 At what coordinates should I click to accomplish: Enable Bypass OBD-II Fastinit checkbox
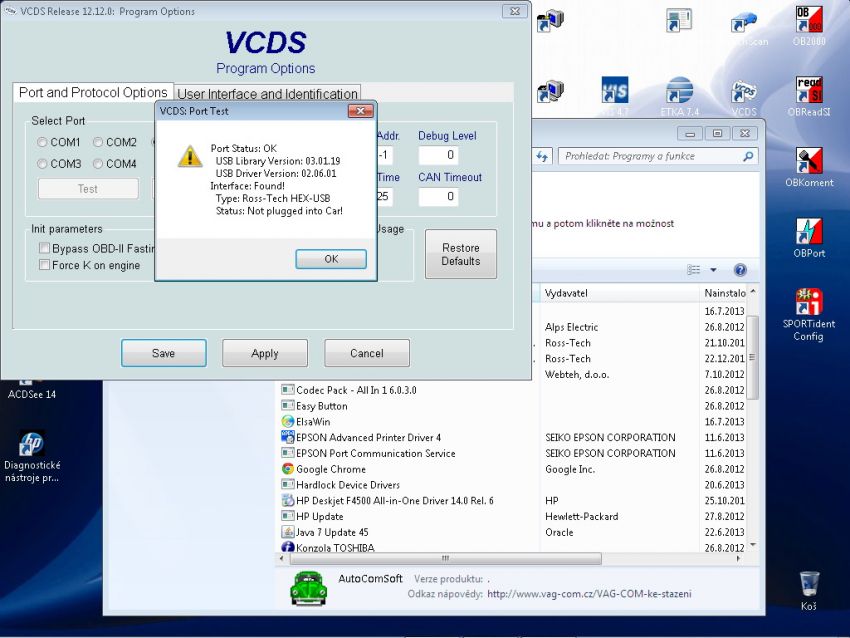point(44,248)
